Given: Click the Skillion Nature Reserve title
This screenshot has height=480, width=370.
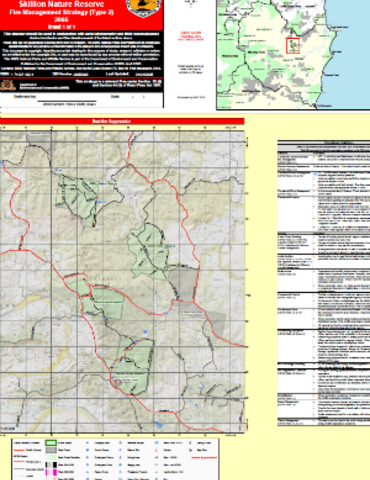Looking at the screenshot, I should (62, 4).
